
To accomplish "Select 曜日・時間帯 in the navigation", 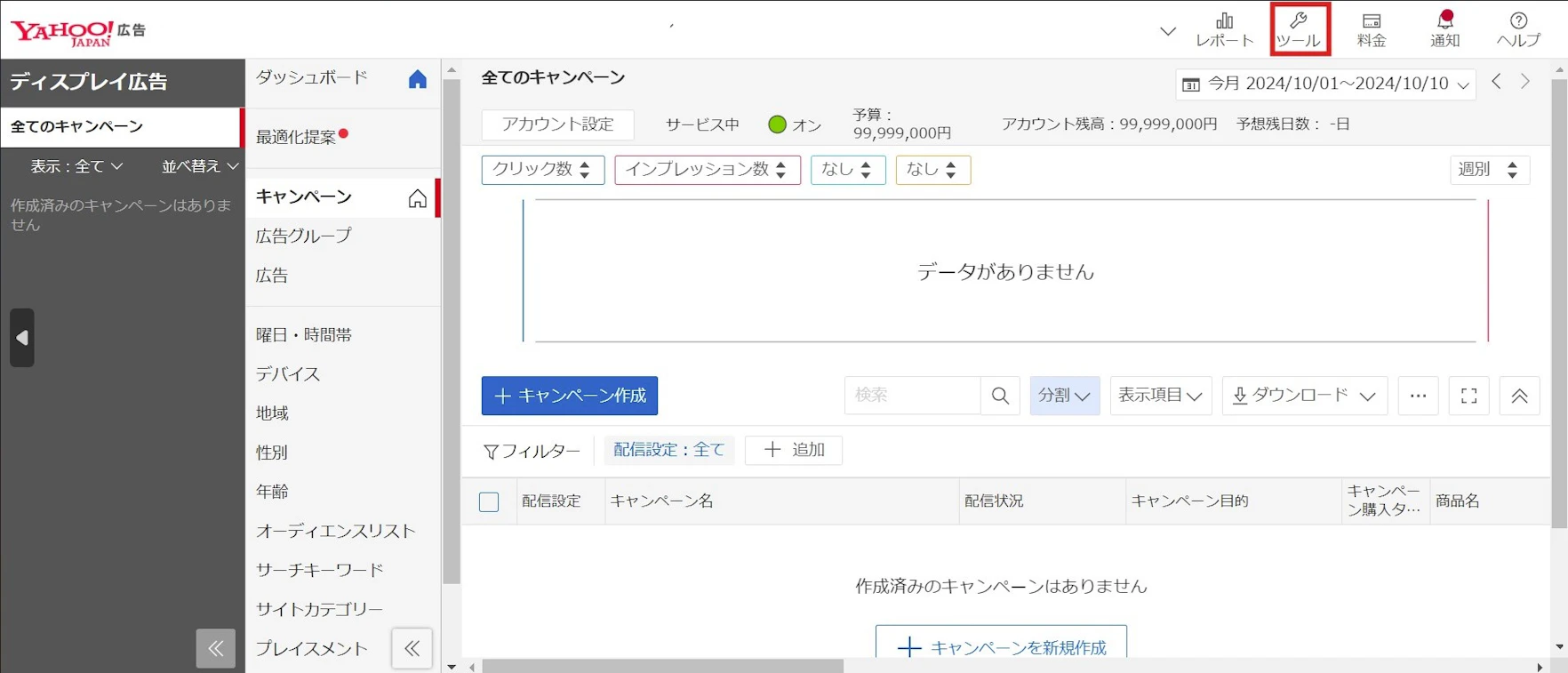I will click(304, 335).
